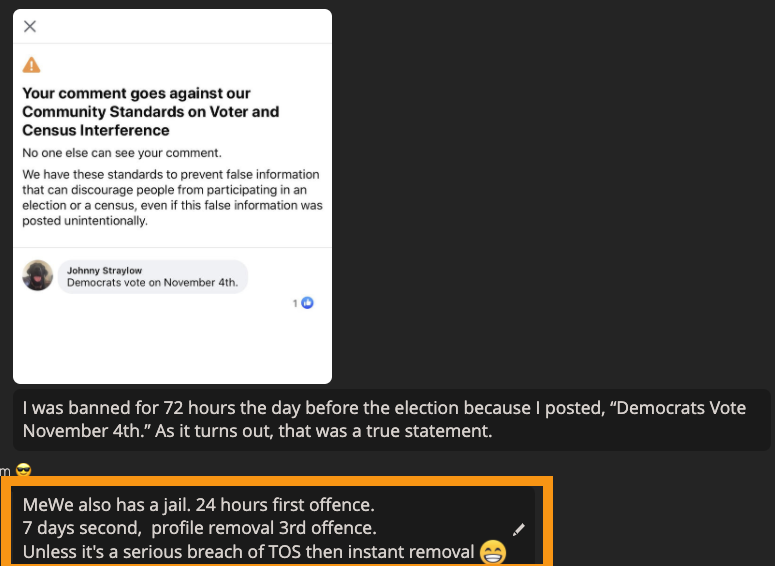Click the paragraph starting 'We have these standards'
Viewport: 775px width, 566px height.
tap(172, 197)
